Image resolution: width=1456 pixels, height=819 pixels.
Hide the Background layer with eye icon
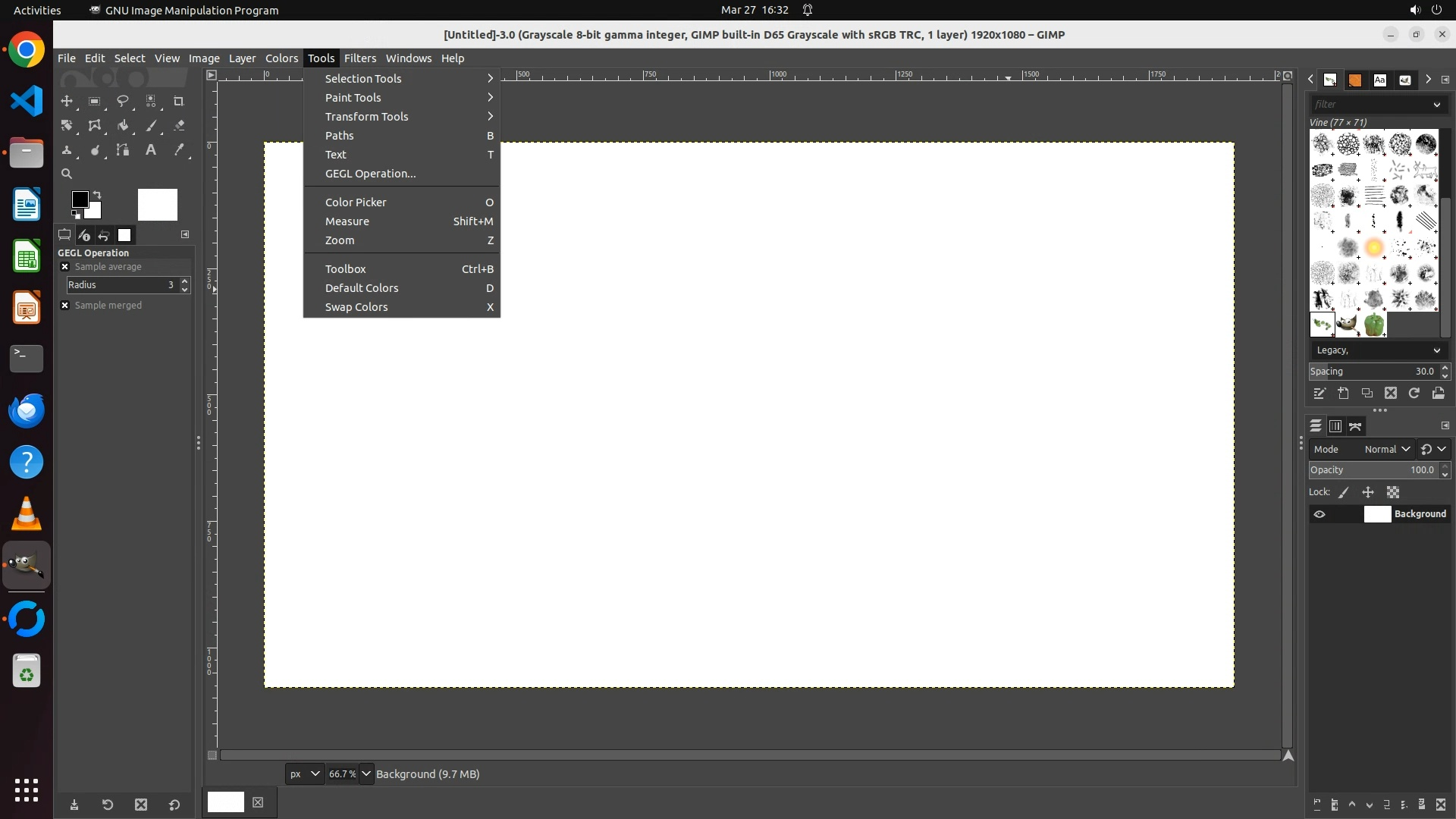click(1319, 514)
